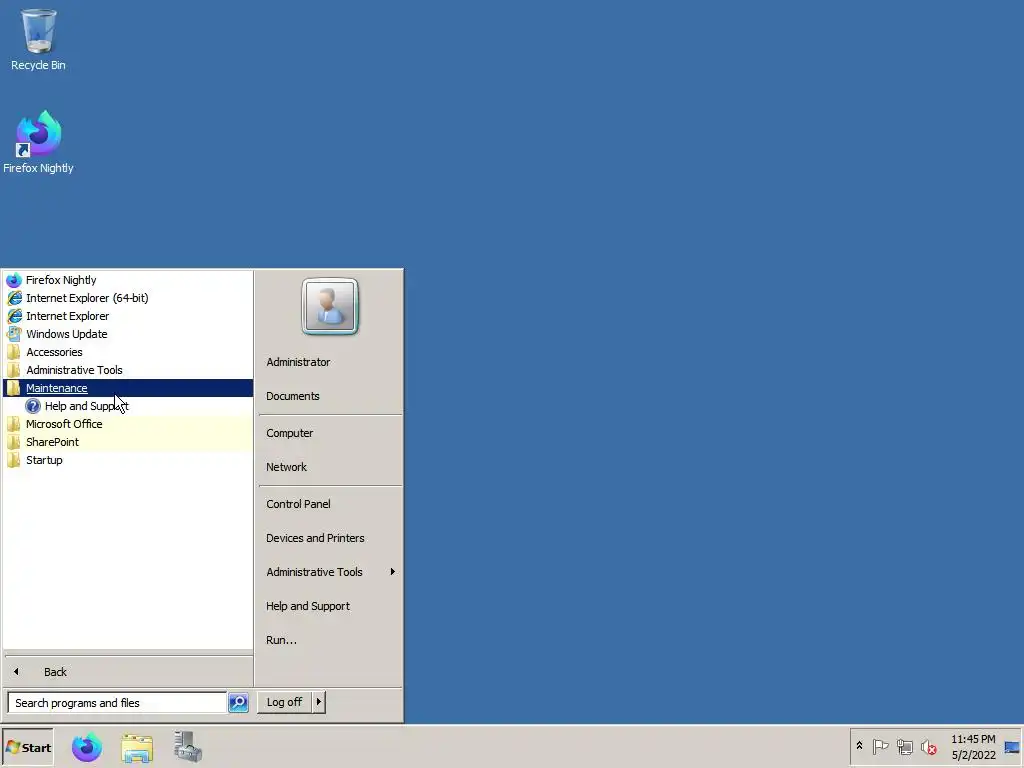Click the taskbar clock showing 11:45 PM
The height and width of the screenshot is (768, 1024).
(973, 747)
